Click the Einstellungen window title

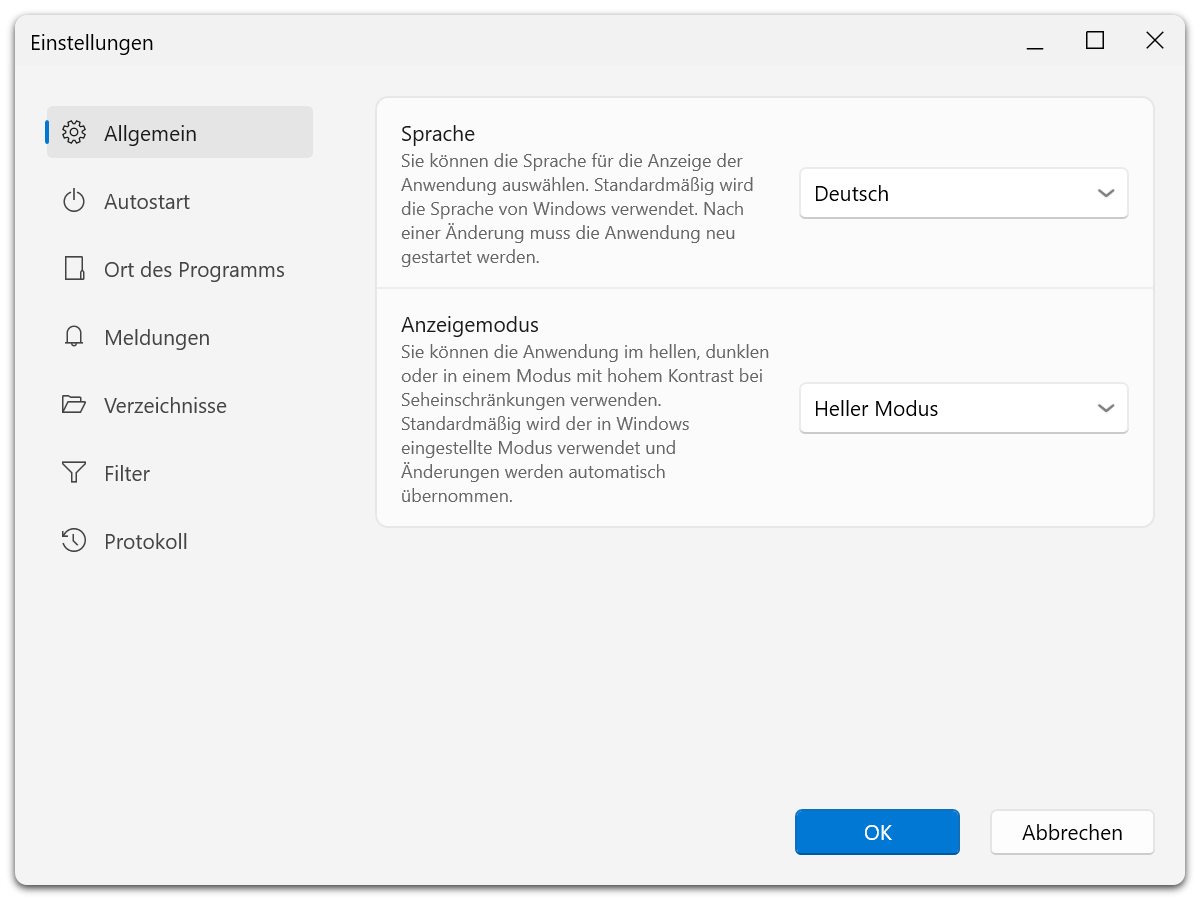(x=92, y=42)
